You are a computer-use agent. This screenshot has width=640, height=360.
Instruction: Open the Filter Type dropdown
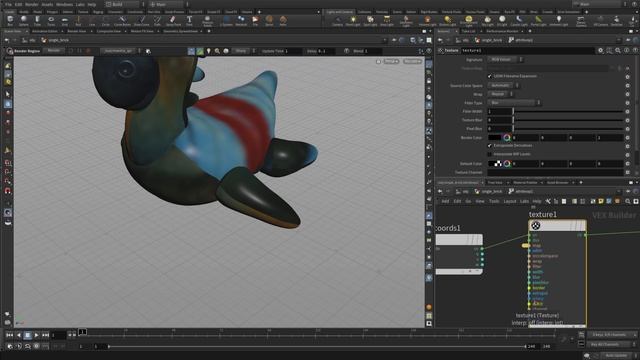coord(514,103)
